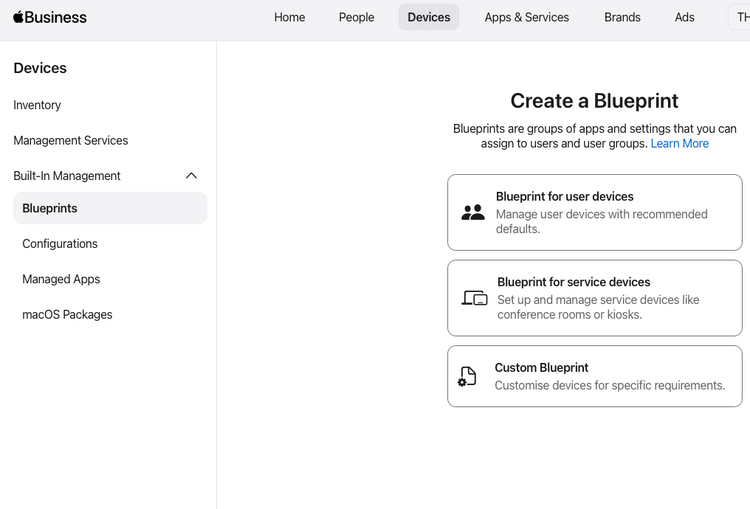Open Configurations in the sidebar
Viewport: 750px width, 509px height.
[x=60, y=243]
